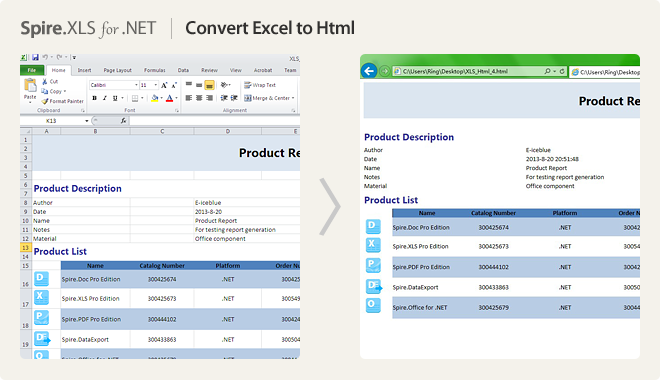660x380 pixels.
Task: Click the Decrease Font Size icon
Action: coord(174,85)
